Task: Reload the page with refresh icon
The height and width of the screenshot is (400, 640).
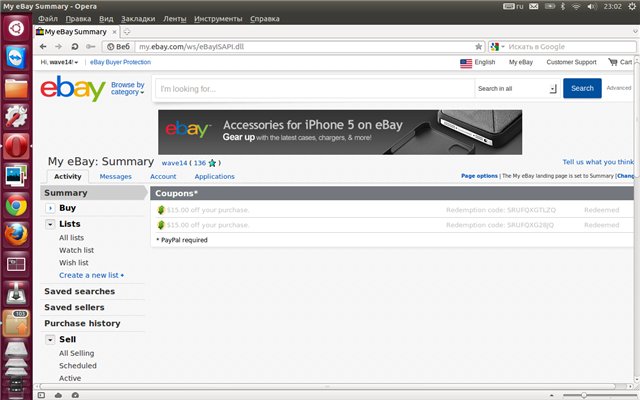Action: (x=75, y=47)
